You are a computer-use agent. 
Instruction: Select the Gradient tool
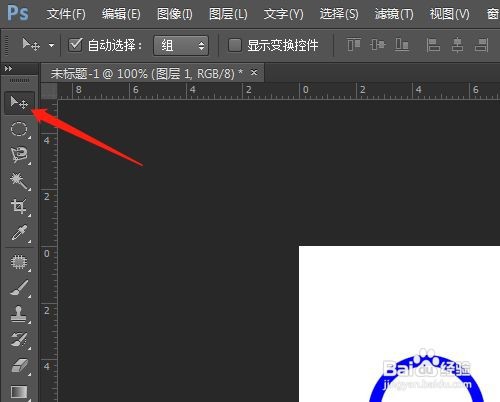click(19, 392)
